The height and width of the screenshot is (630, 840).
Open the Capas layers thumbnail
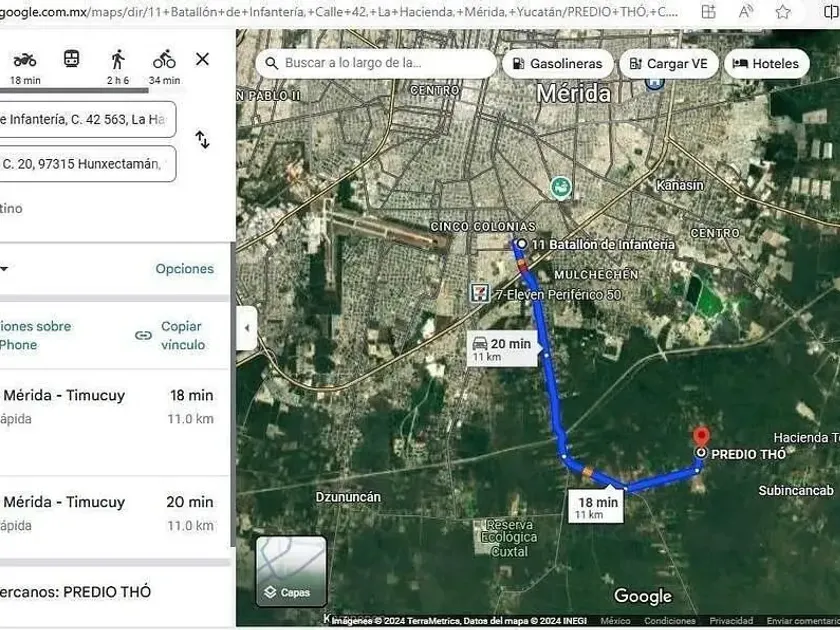pos(291,571)
